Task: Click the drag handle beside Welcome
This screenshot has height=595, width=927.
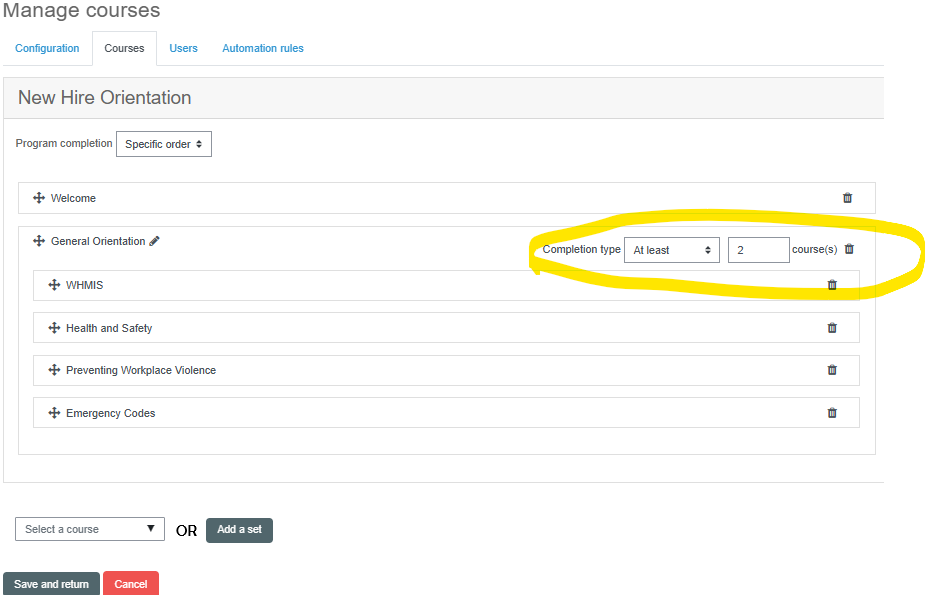Action: [x=39, y=198]
